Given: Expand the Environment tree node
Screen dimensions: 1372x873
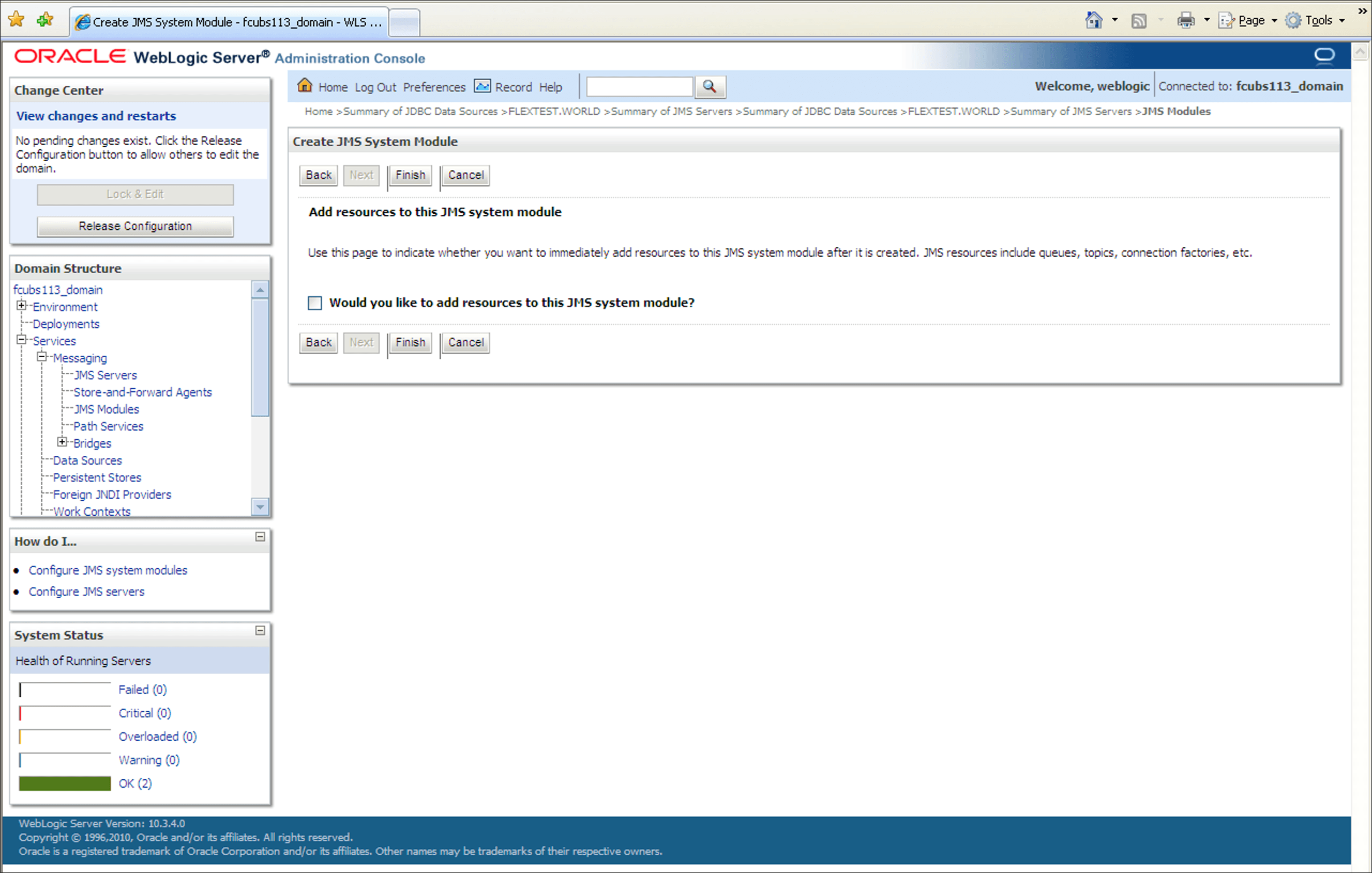Looking at the screenshot, I should pos(21,306).
